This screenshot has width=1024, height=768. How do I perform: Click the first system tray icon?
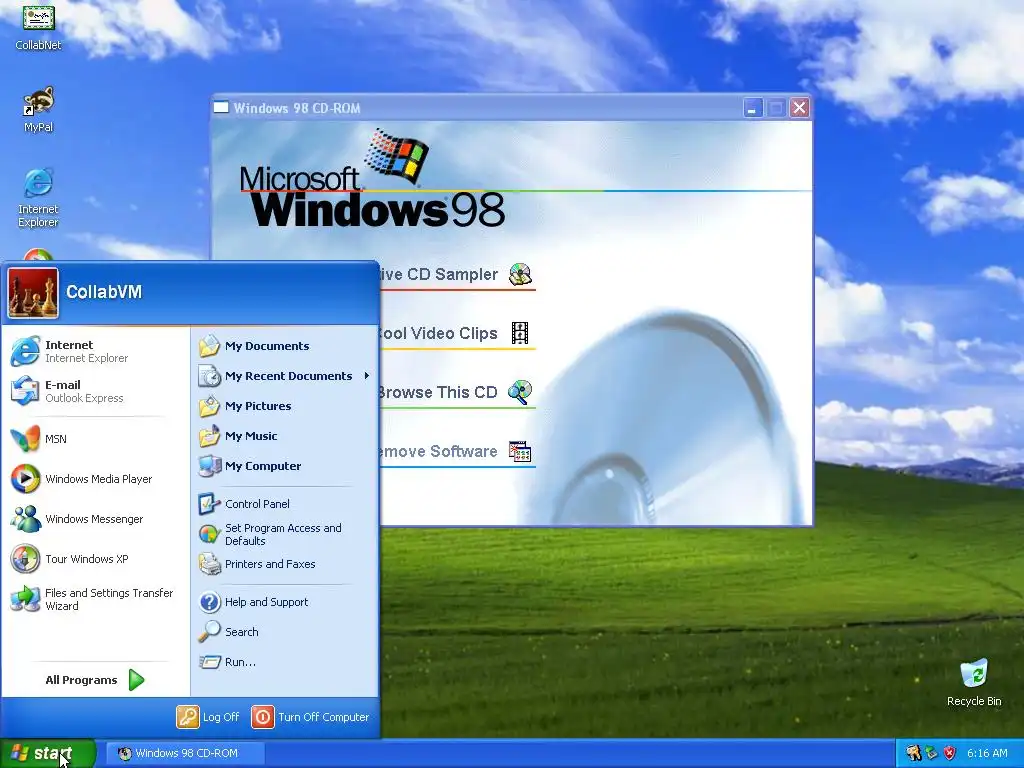(x=914, y=754)
